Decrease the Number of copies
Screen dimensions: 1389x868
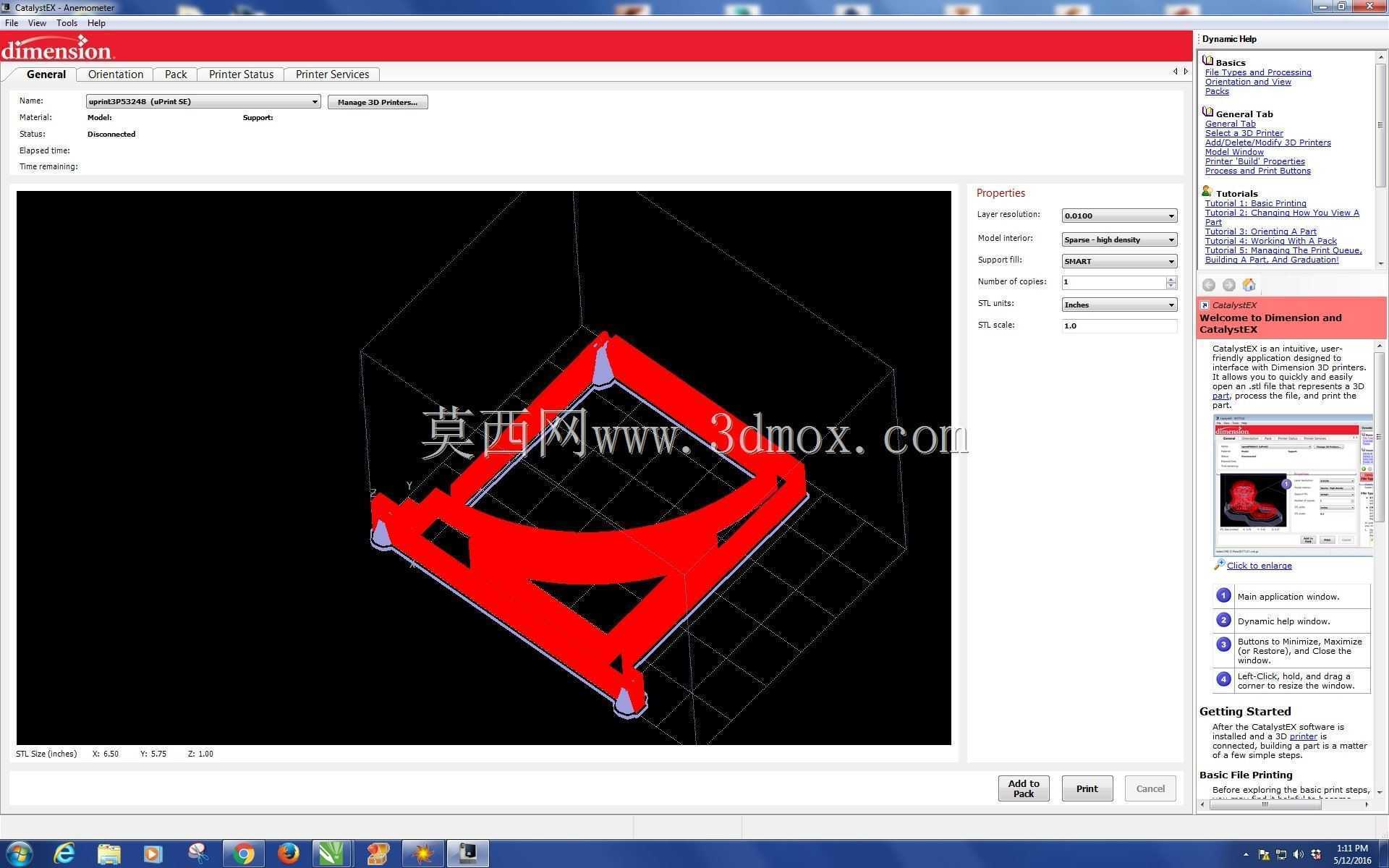click(x=1171, y=286)
